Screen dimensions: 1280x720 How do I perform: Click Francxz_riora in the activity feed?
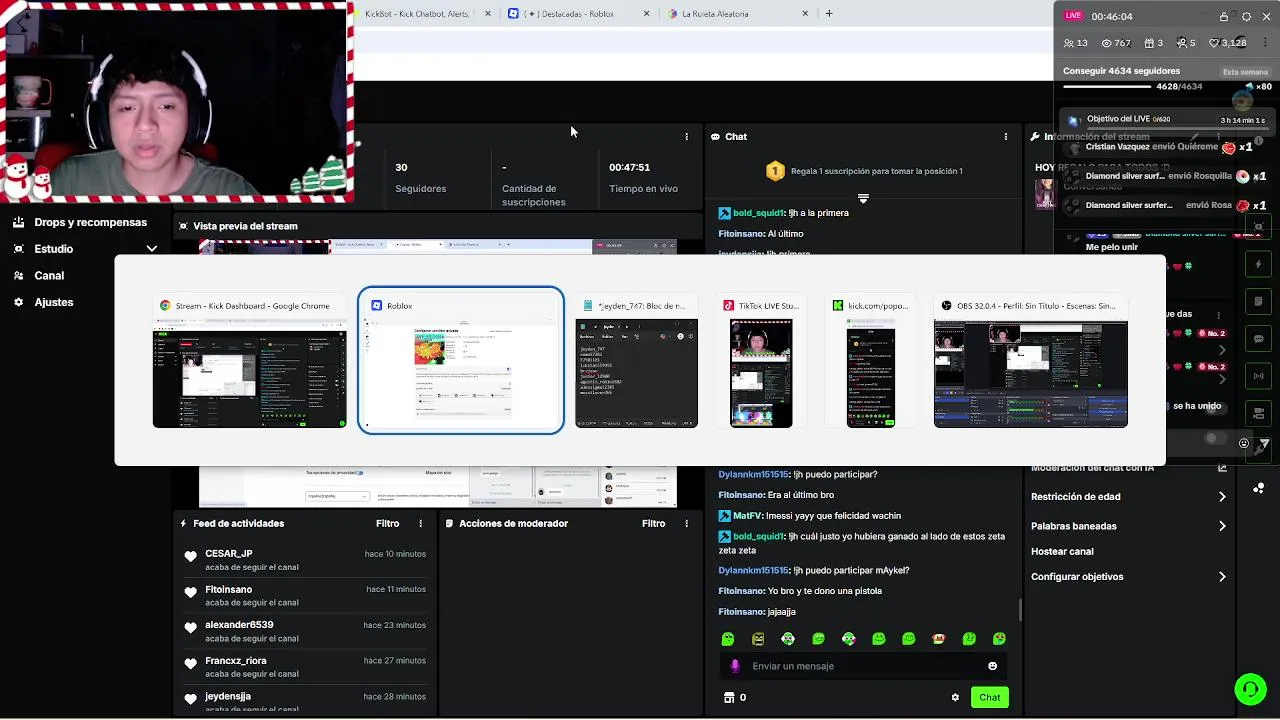[x=236, y=661]
